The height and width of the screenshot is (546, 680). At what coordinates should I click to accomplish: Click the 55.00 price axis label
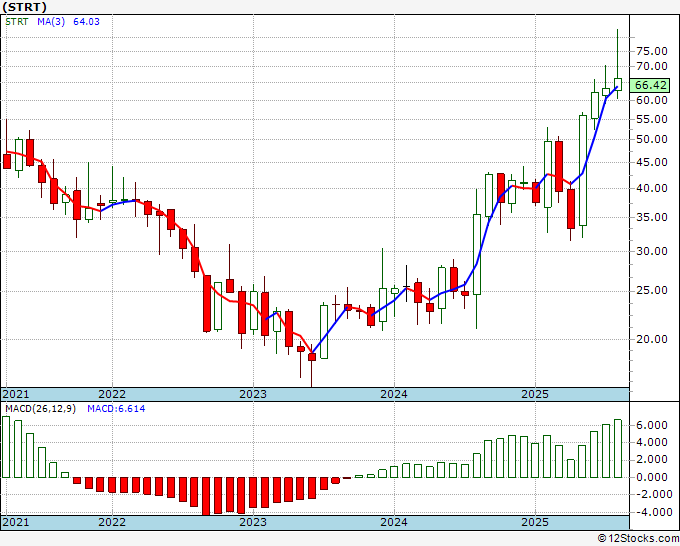point(651,119)
